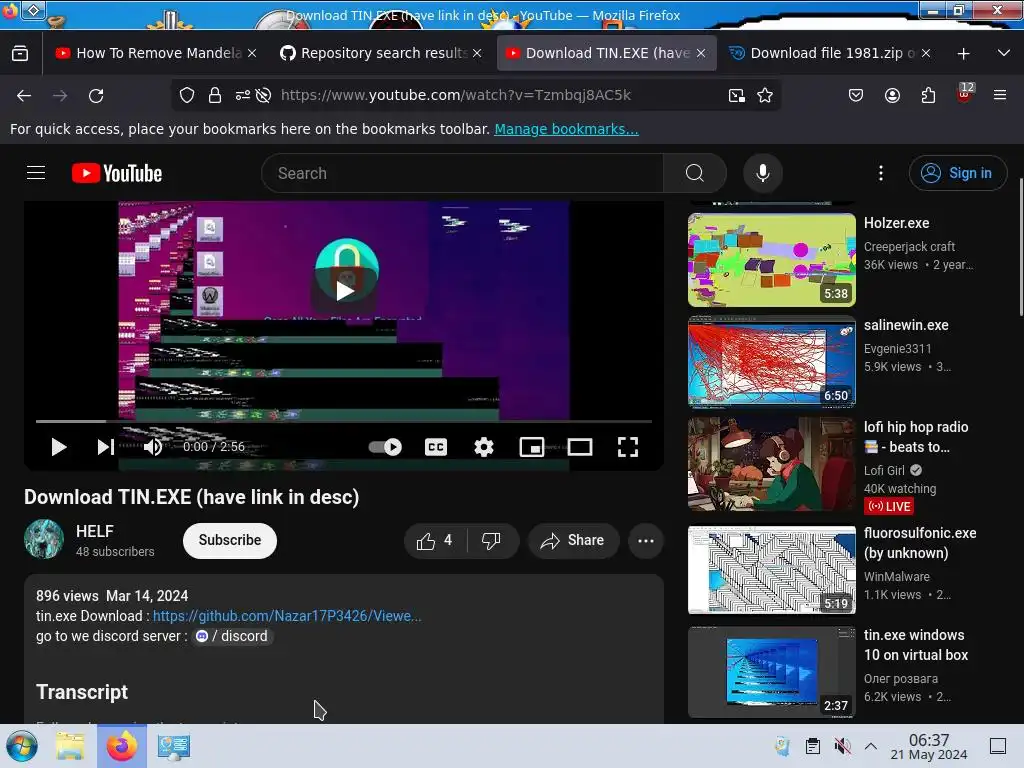Open fluorosulfonic.exe video title
1024x768 pixels.
tap(920, 543)
